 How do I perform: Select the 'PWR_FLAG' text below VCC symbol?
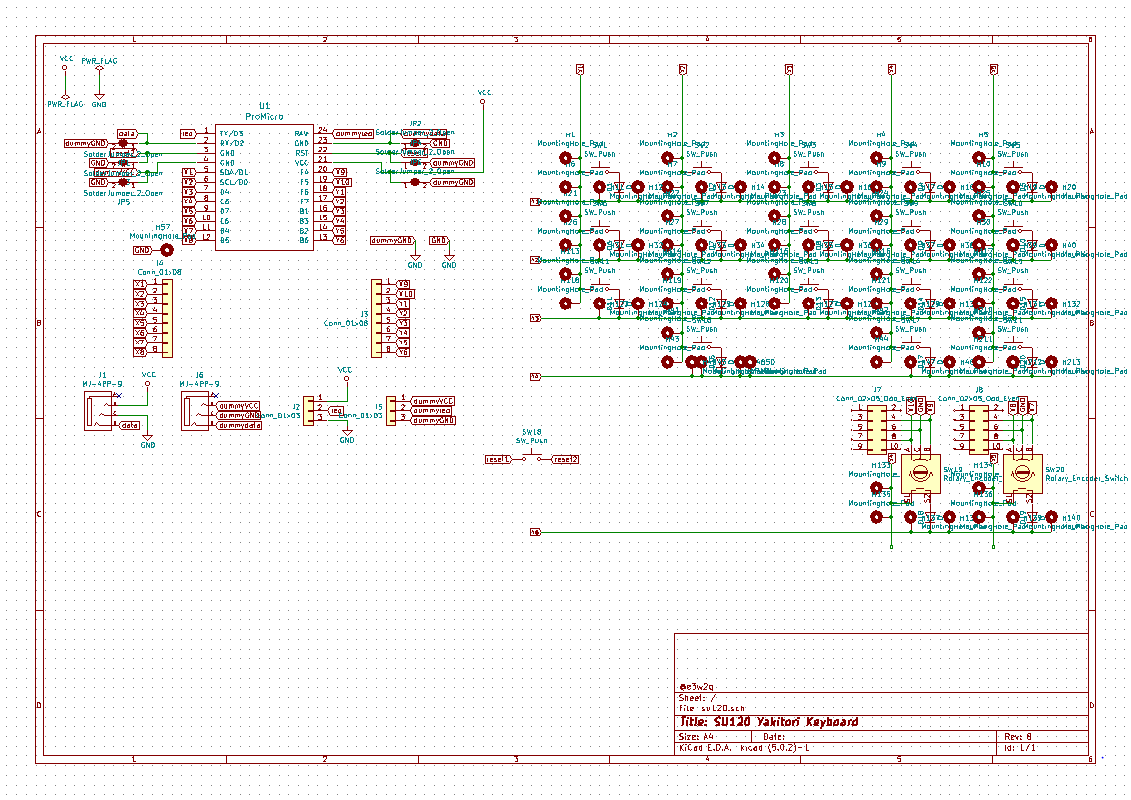pyautogui.click(x=66, y=104)
